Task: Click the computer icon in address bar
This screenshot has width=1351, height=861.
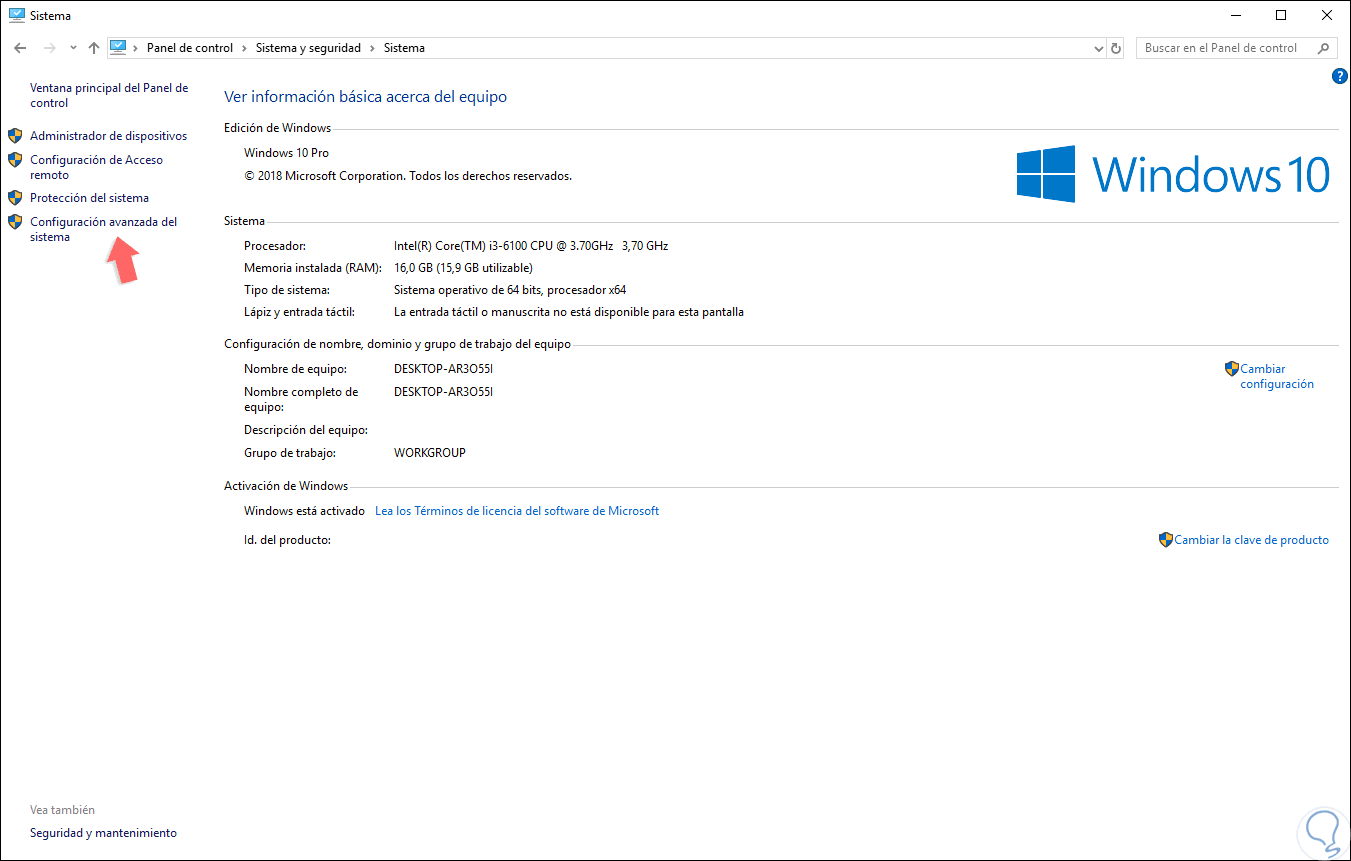Action: click(x=119, y=47)
